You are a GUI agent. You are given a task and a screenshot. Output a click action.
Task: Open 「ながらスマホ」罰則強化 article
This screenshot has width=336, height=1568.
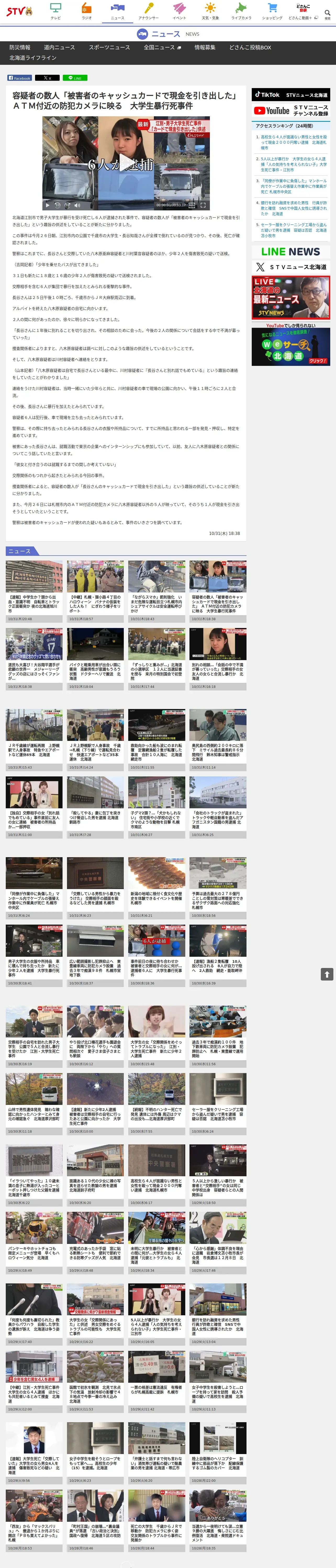click(157, 591)
